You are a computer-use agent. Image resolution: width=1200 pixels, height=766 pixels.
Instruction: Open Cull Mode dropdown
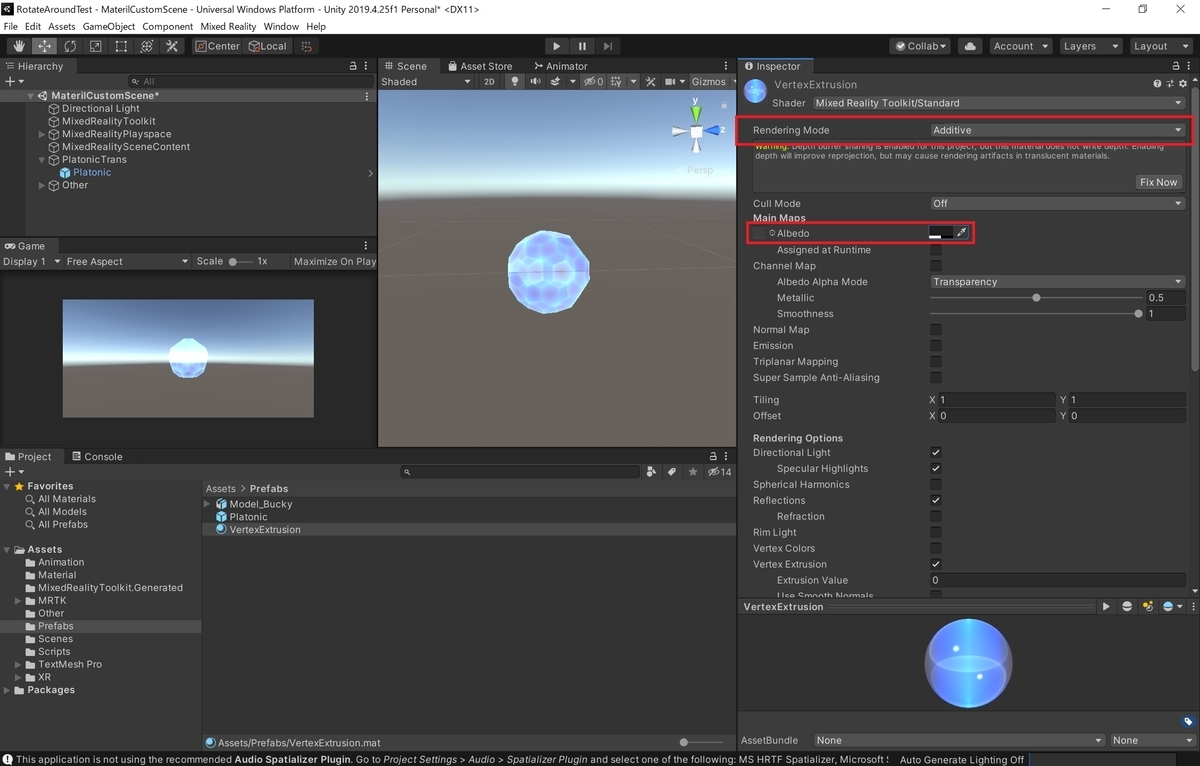(1057, 203)
